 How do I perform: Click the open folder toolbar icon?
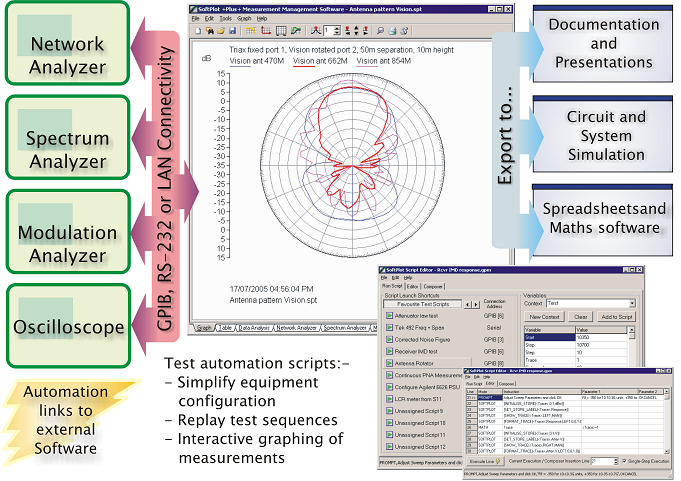(x=221, y=31)
